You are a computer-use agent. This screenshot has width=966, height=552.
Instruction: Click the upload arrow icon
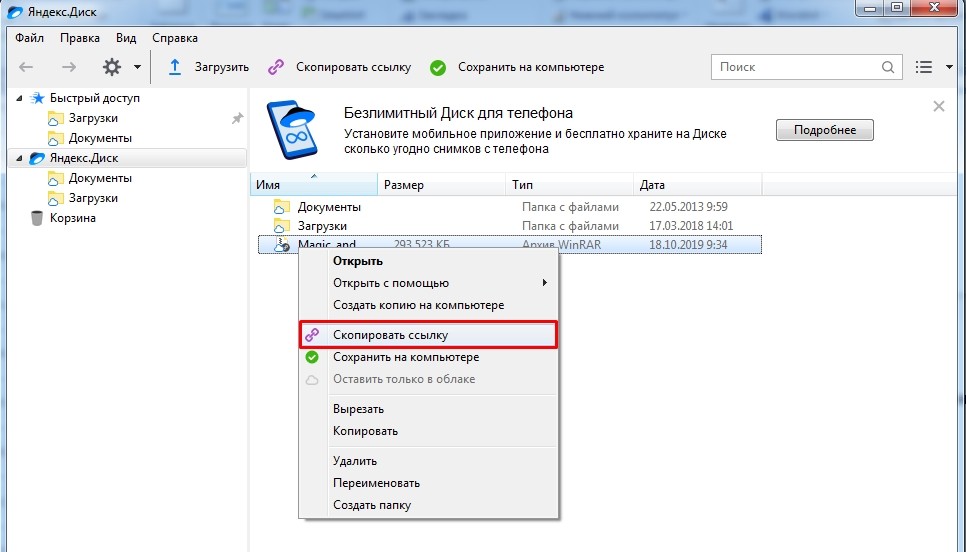[175, 67]
